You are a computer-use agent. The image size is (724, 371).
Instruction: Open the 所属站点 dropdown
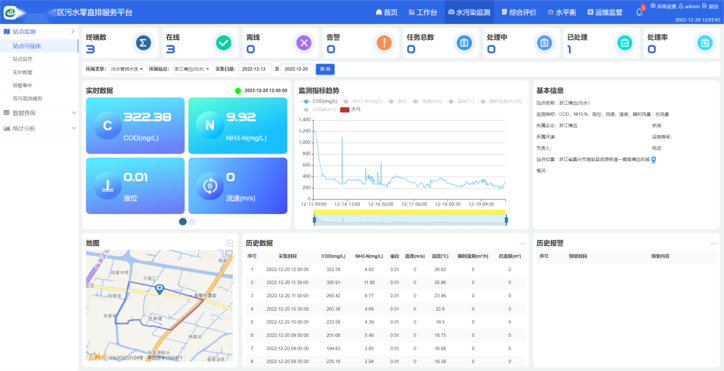click(x=193, y=69)
